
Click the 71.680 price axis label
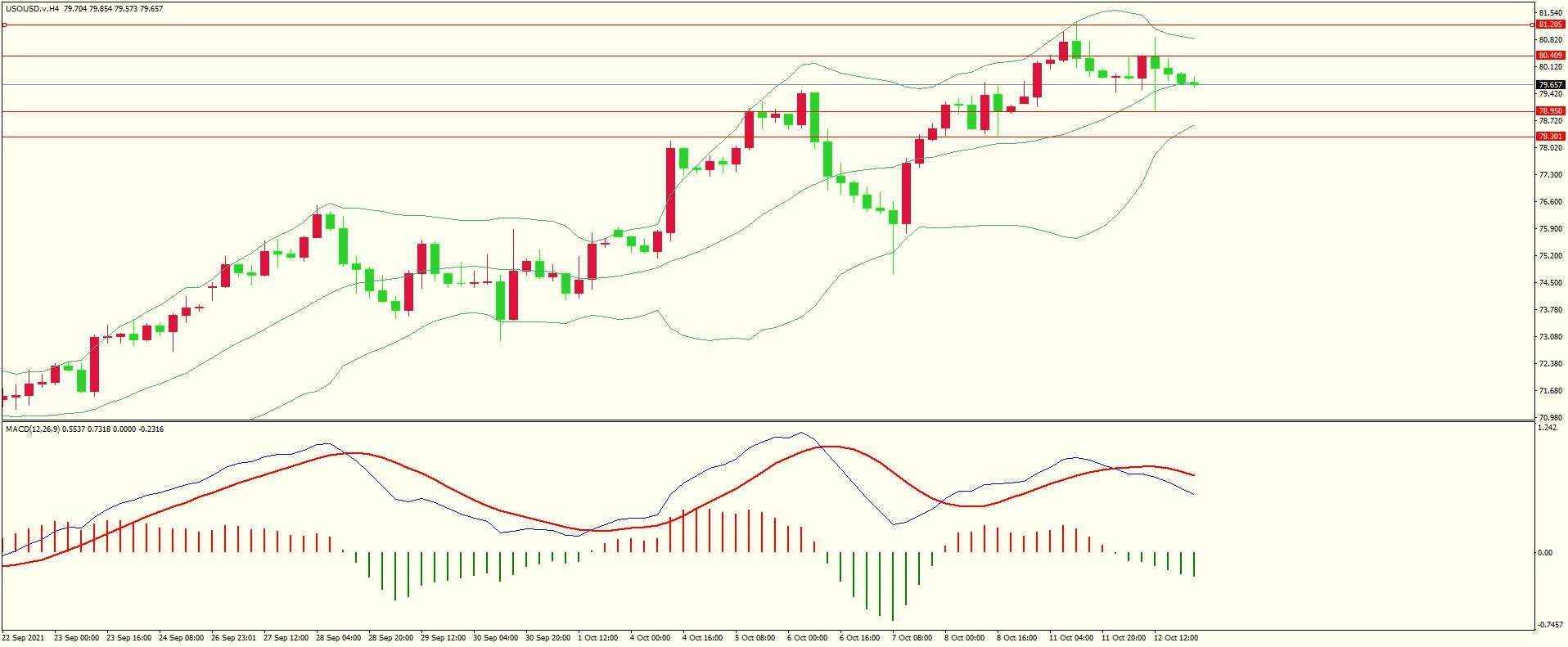(1551, 391)
